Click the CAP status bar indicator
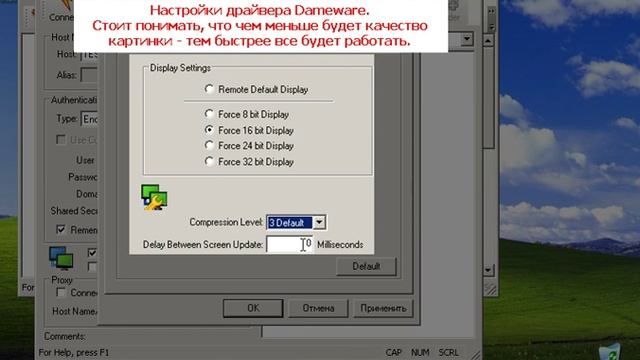The height and width of the screenshot is (360, 640). 393,352
